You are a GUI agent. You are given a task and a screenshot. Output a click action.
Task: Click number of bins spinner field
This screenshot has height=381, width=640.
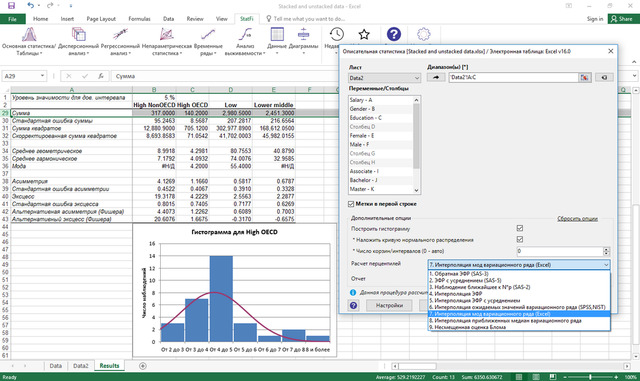pos(560,251)
